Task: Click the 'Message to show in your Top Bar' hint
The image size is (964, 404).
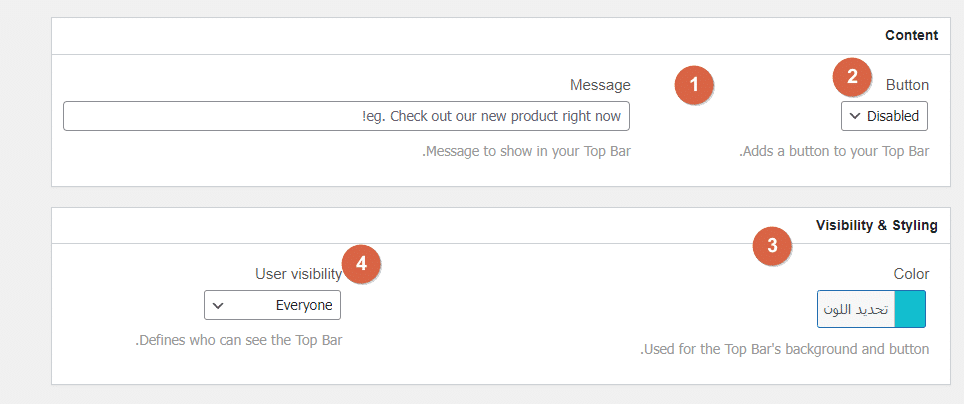Action: click(x=527, y=151)
